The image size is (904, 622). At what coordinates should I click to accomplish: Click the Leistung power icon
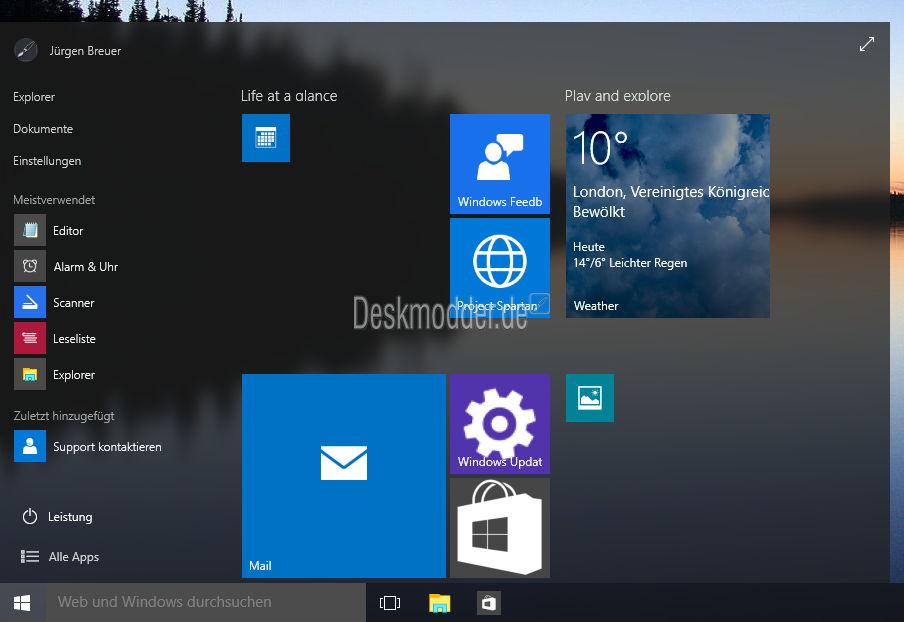click(30, 517)
